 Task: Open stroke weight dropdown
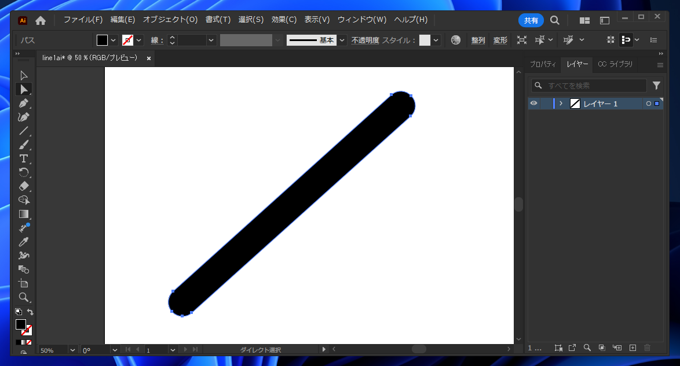point(211,40)
